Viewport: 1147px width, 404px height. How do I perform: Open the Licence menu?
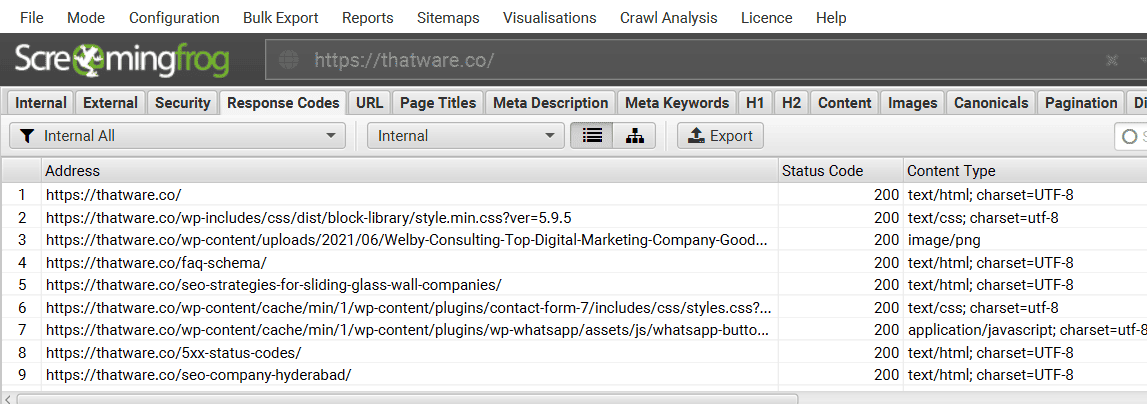pos(767,18)
